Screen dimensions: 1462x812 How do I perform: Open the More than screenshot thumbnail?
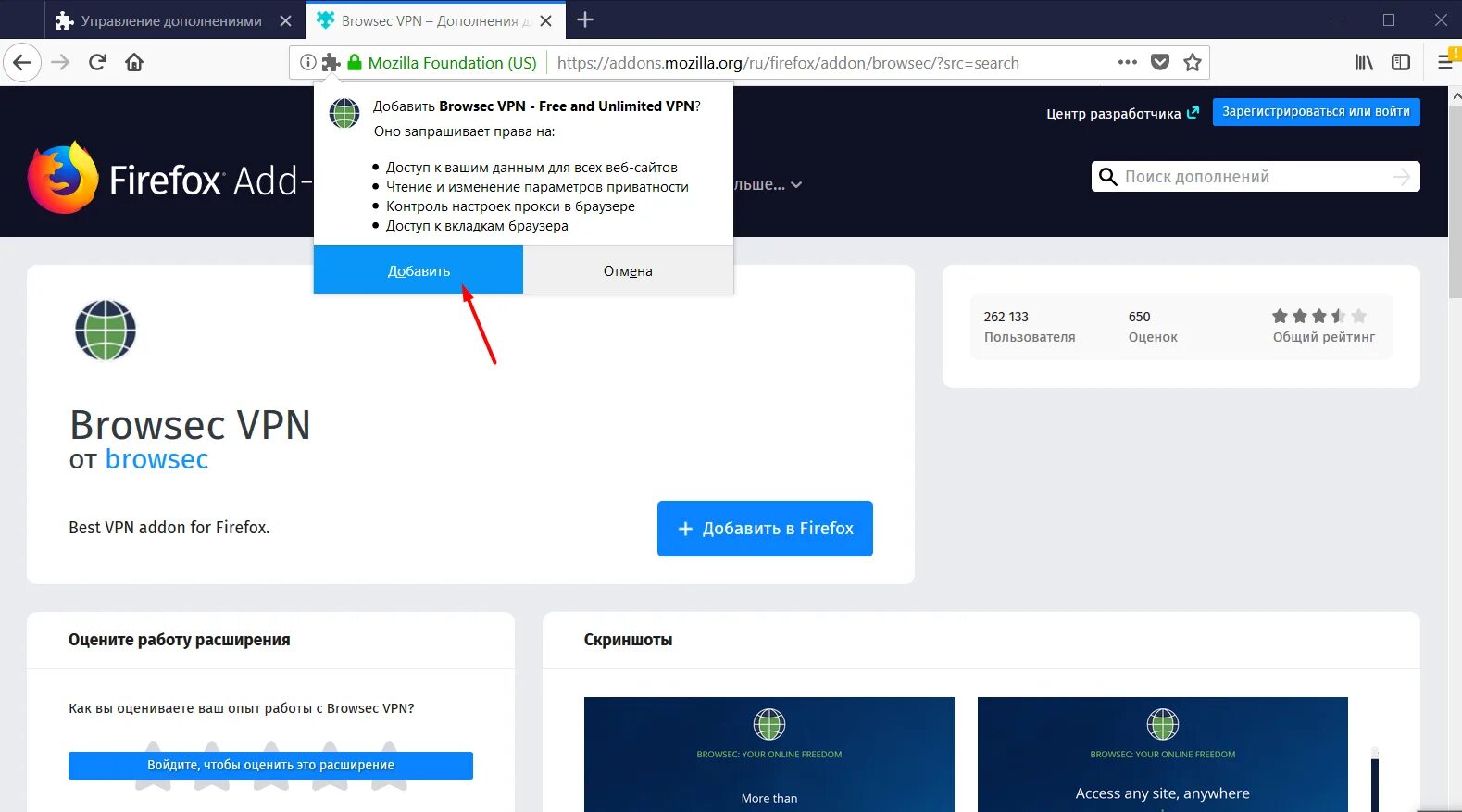point(768,755)
